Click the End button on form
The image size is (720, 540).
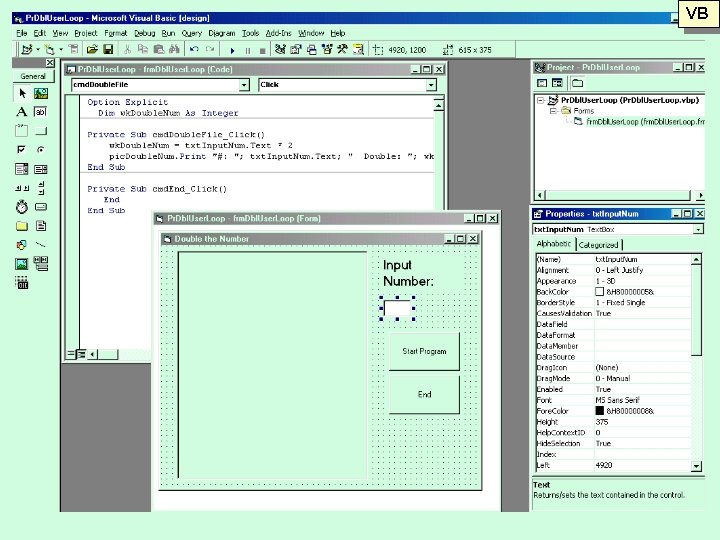424,394
